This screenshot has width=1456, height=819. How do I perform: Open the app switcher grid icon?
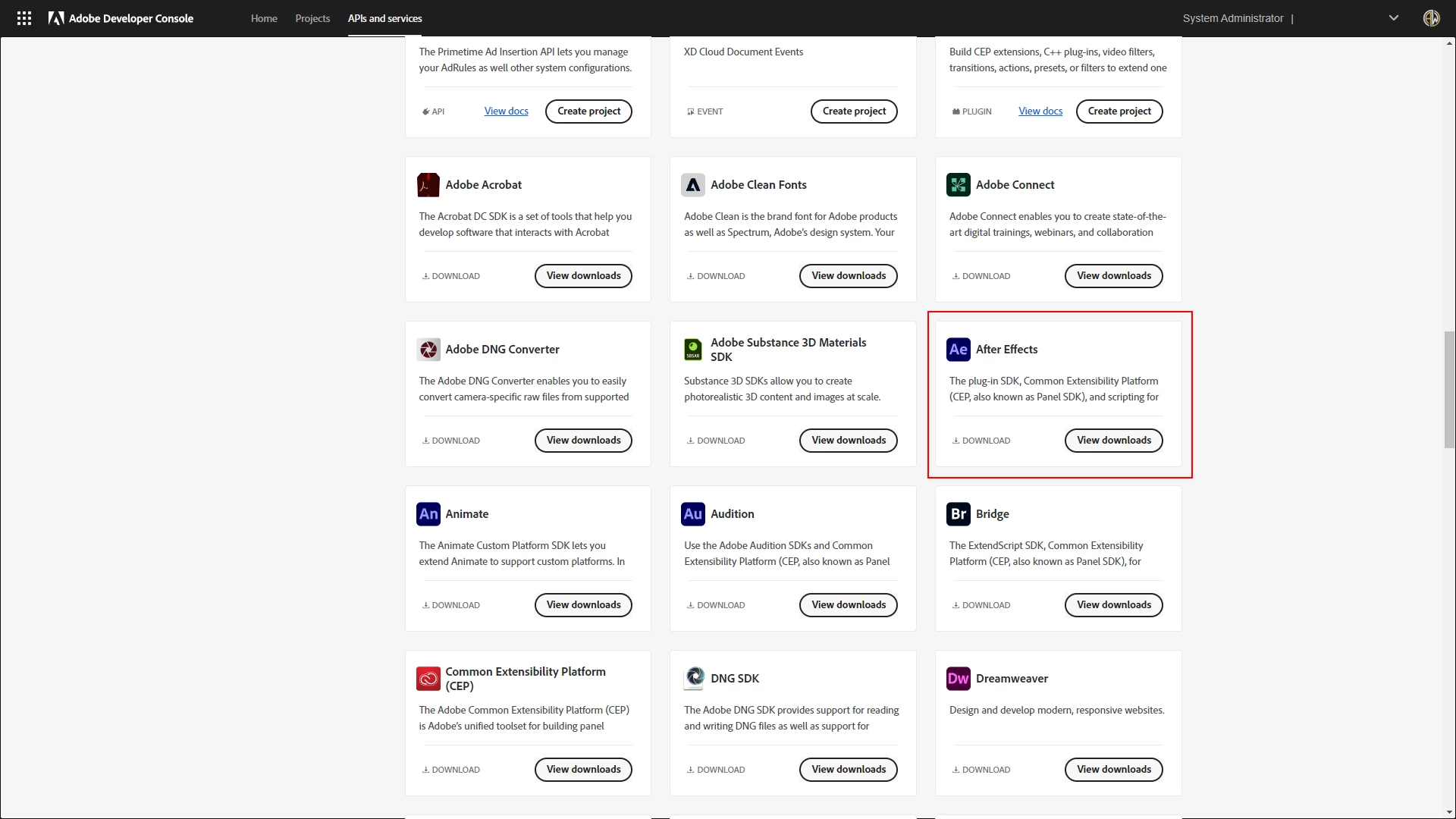click(x=24, y=18)
